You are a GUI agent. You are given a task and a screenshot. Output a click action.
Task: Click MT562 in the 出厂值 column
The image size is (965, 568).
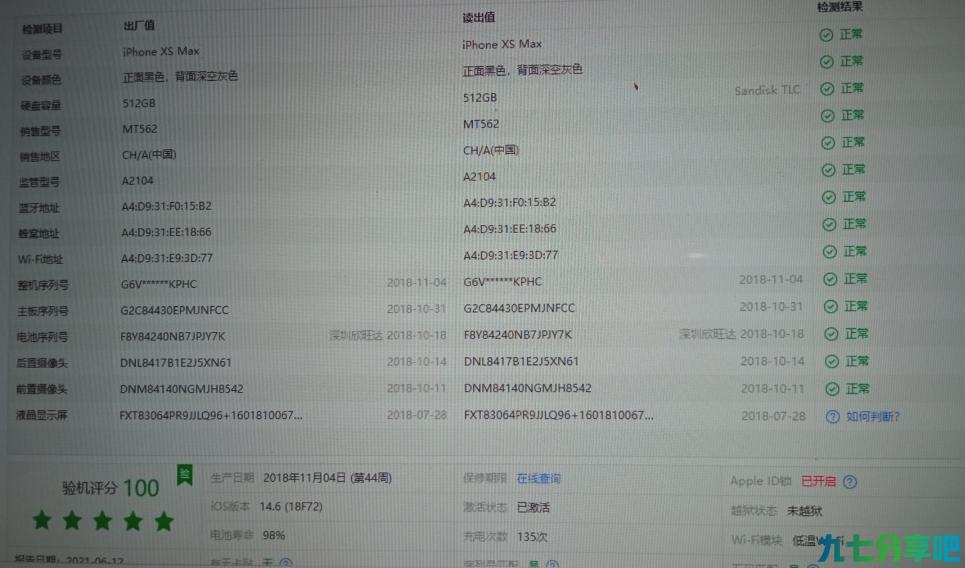[140, 129]
